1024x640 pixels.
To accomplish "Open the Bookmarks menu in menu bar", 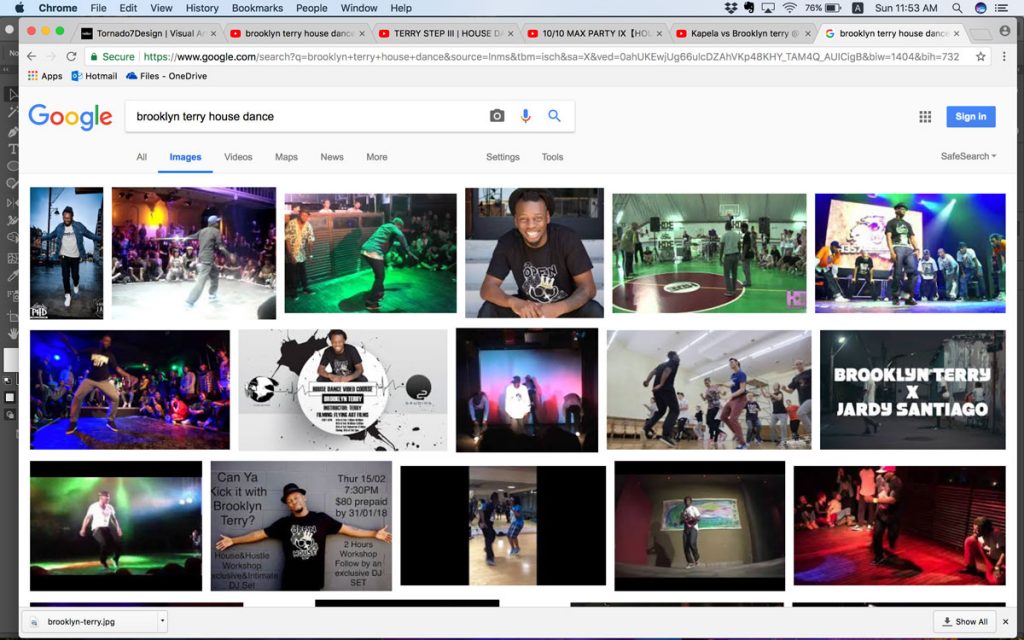I will pos(257,8).
